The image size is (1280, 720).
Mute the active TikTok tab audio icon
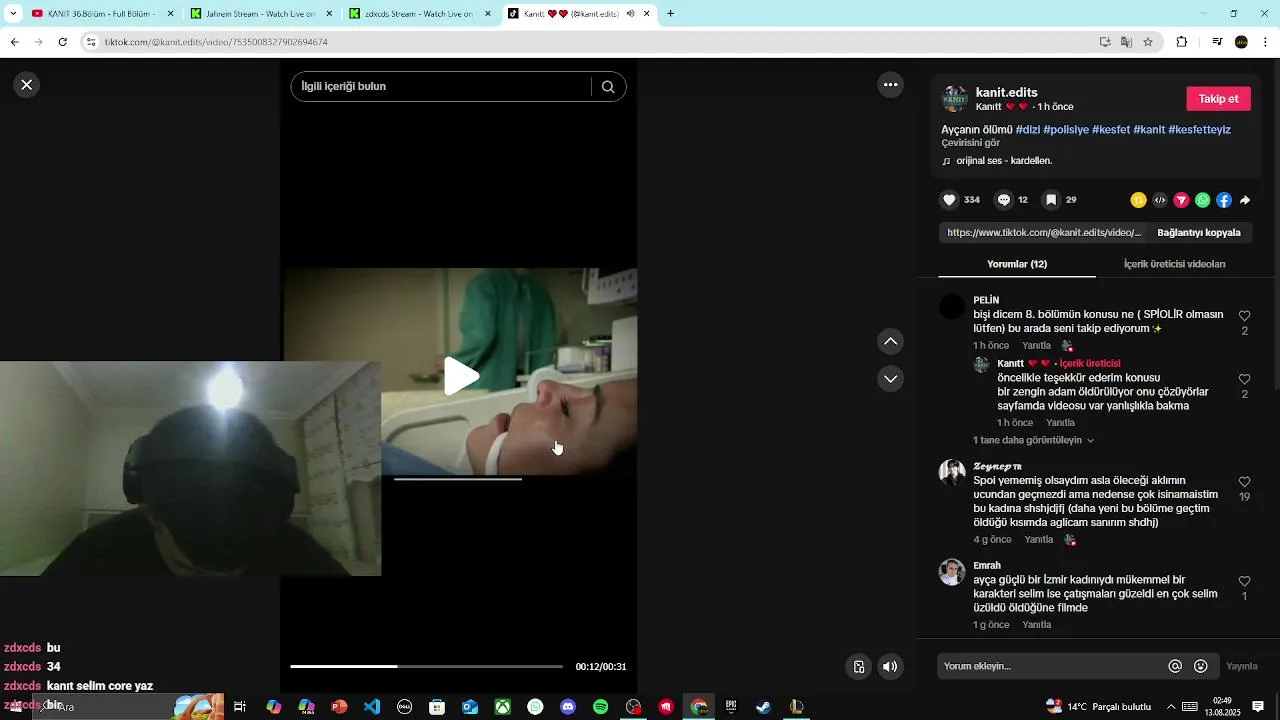tap(631, 14)
